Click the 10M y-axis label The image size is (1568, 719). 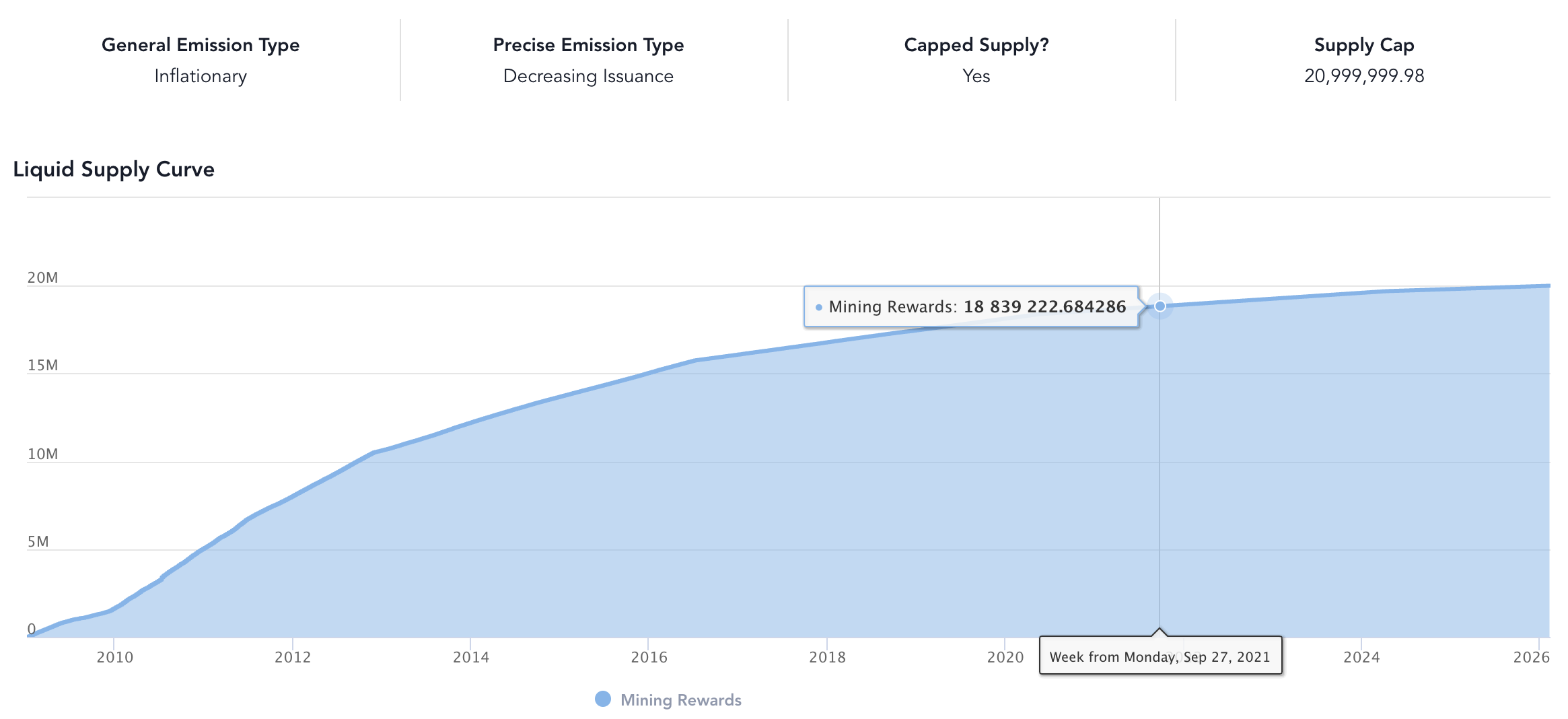(43, 454)
